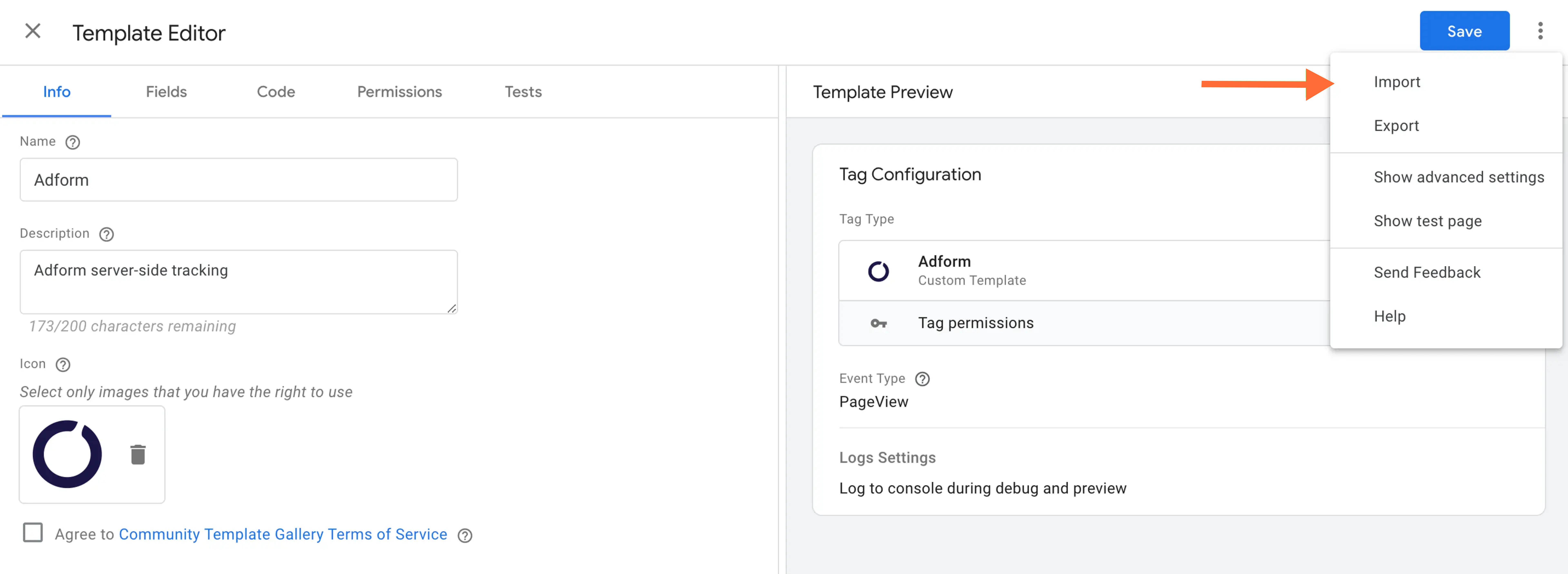Expand the Tag permissions row

pyautogui.click(x=1084, y=323)
